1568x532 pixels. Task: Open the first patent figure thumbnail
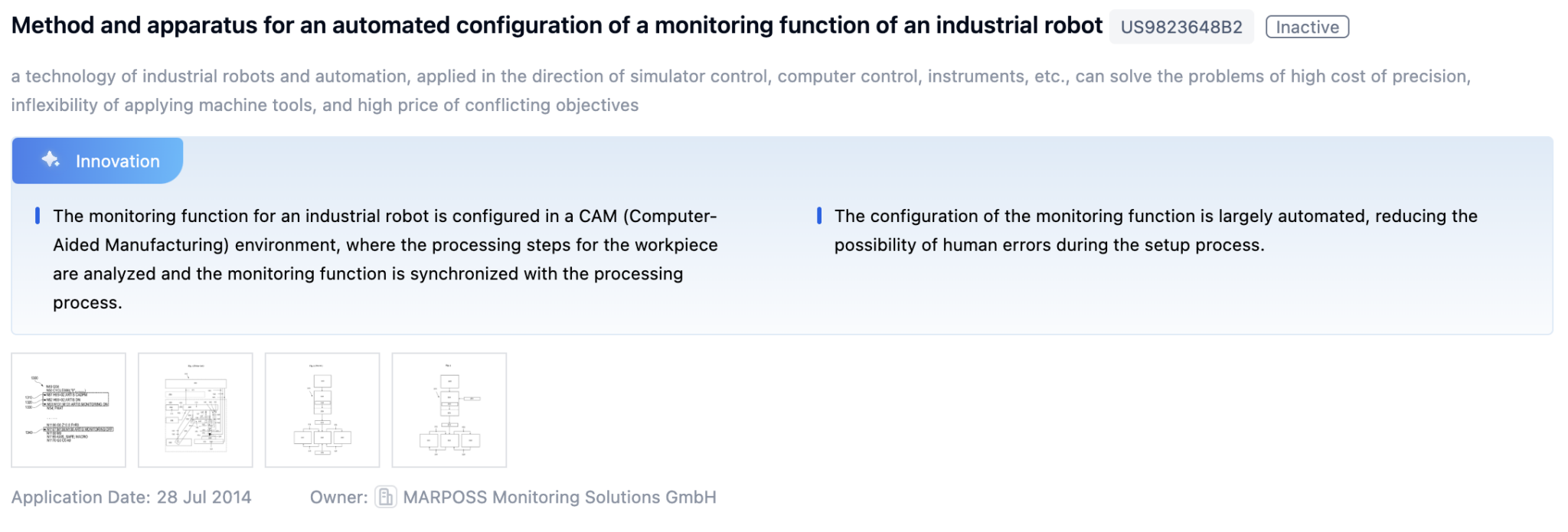coord(70,410)
